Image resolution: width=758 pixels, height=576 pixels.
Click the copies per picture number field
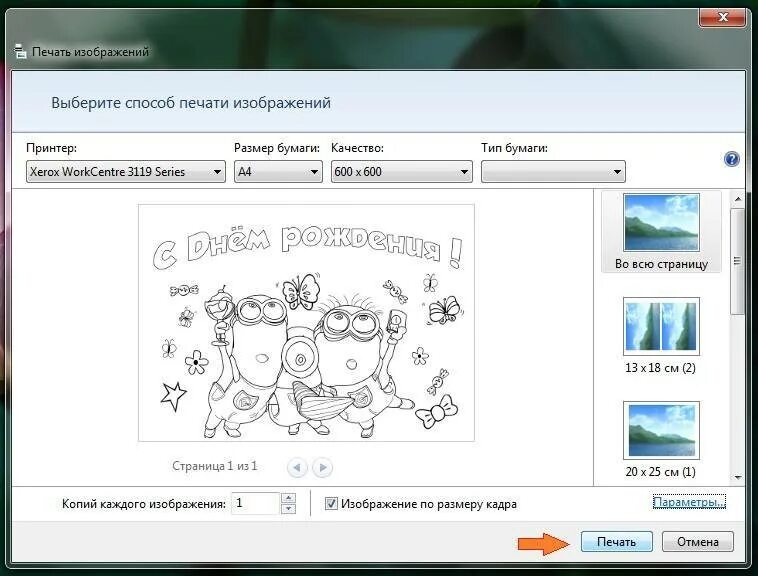(256, 503)
